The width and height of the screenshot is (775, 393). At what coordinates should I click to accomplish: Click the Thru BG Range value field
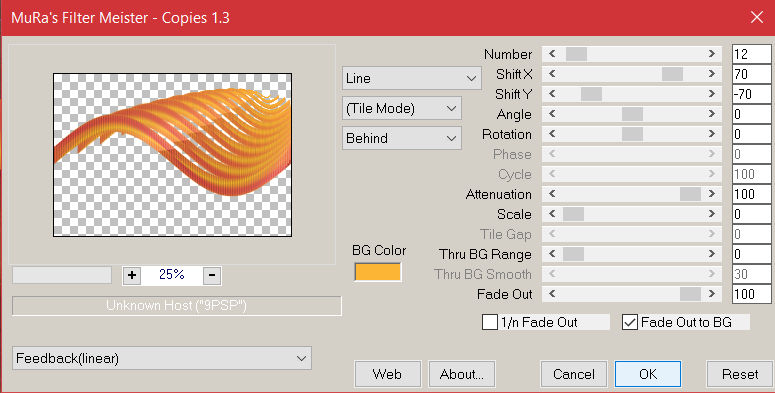pyautogui.click(x=751, y=254)
